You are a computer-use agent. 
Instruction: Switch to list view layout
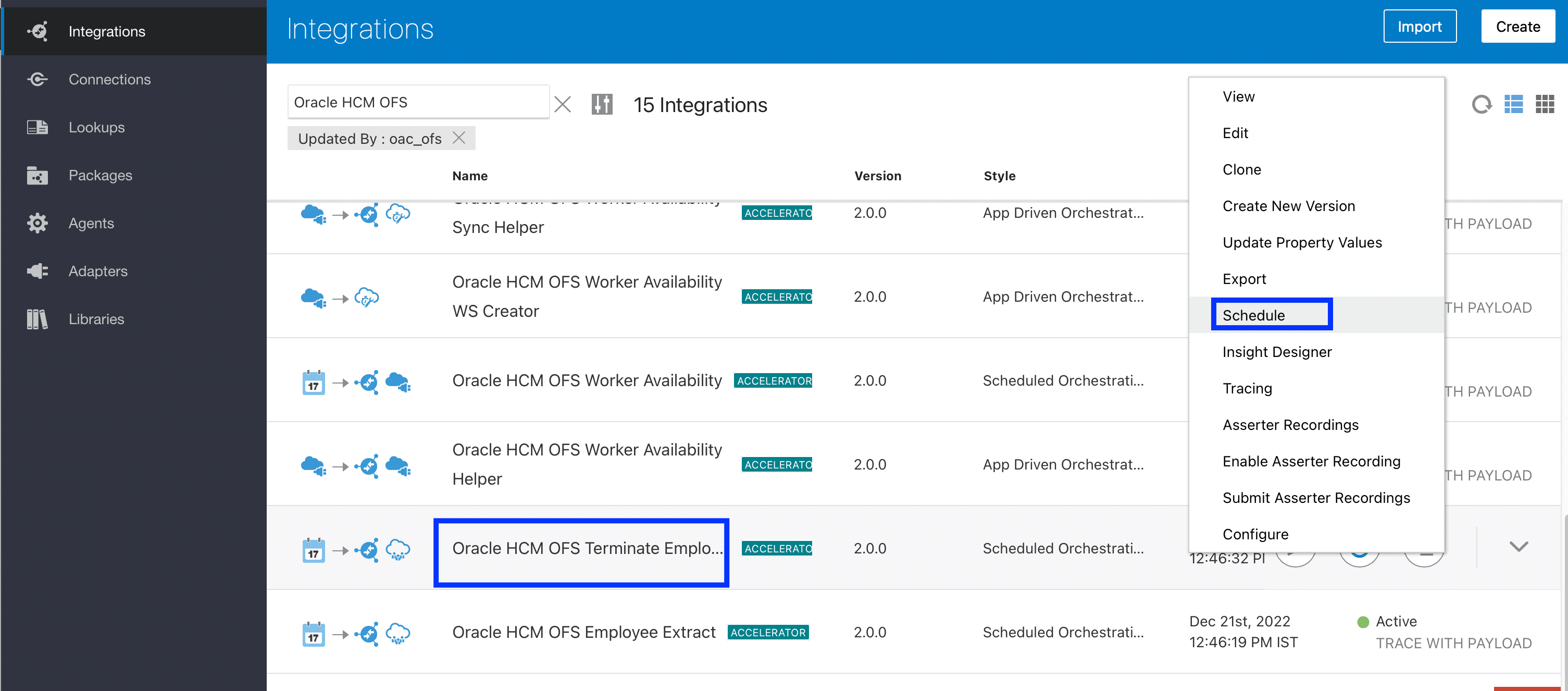(1513, 104)
